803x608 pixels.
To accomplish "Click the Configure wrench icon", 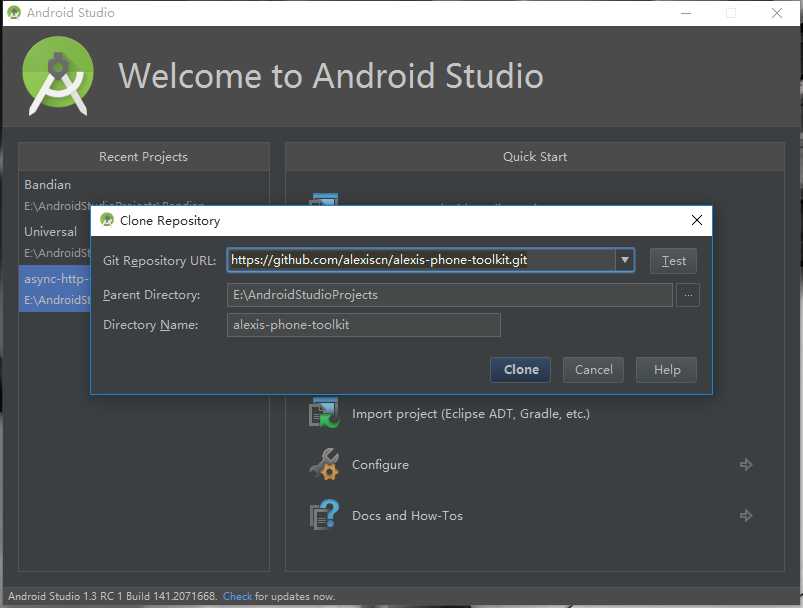I will click(x=324, y=464).
